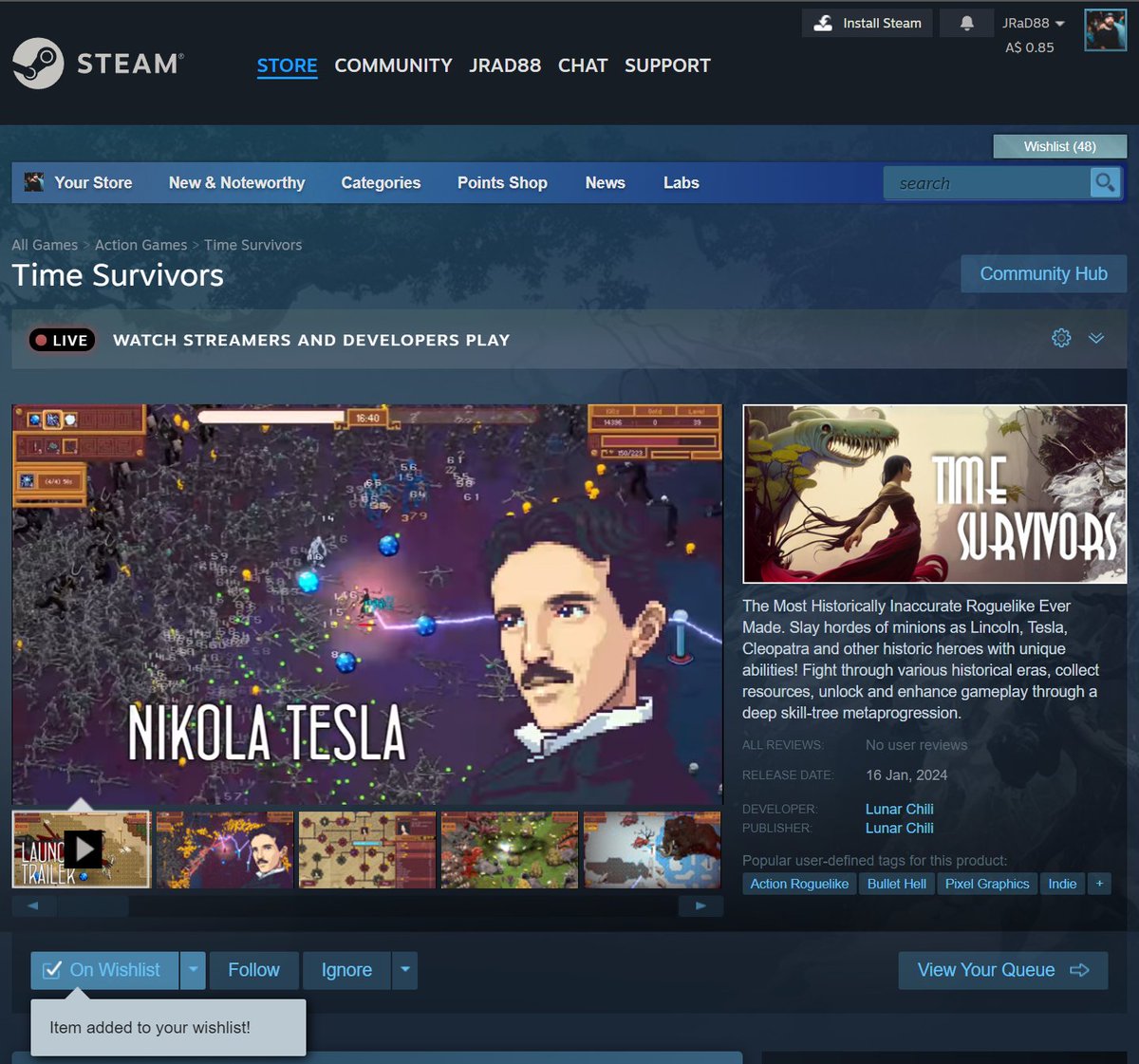Viewport: 1139px width, 1064px height.
Task: Add a tag with plus button
Action: click(x=1099, y=884)
